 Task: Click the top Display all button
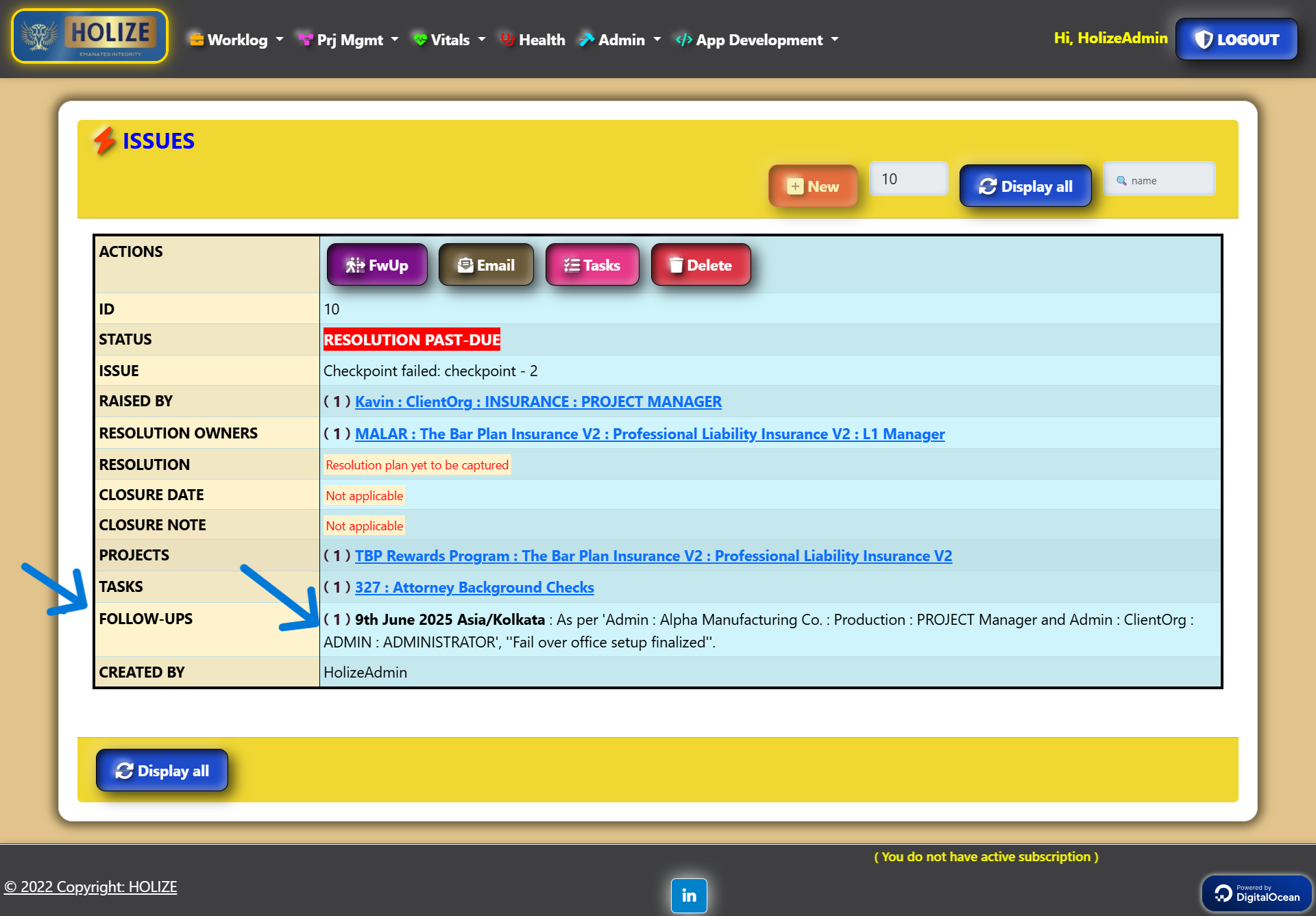(x=1025, y=186)
